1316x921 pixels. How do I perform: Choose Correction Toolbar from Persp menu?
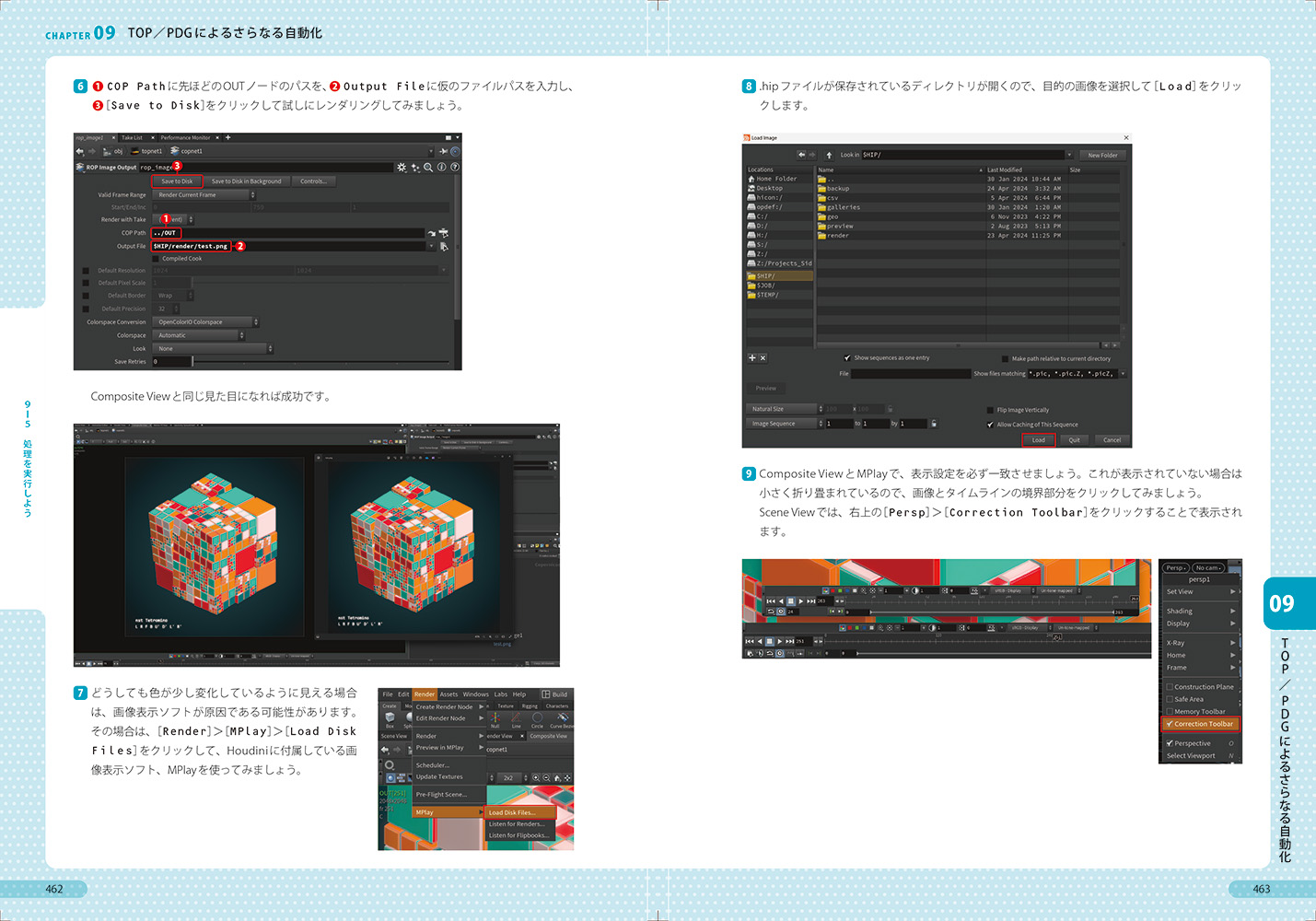(x=1201, y=724)
